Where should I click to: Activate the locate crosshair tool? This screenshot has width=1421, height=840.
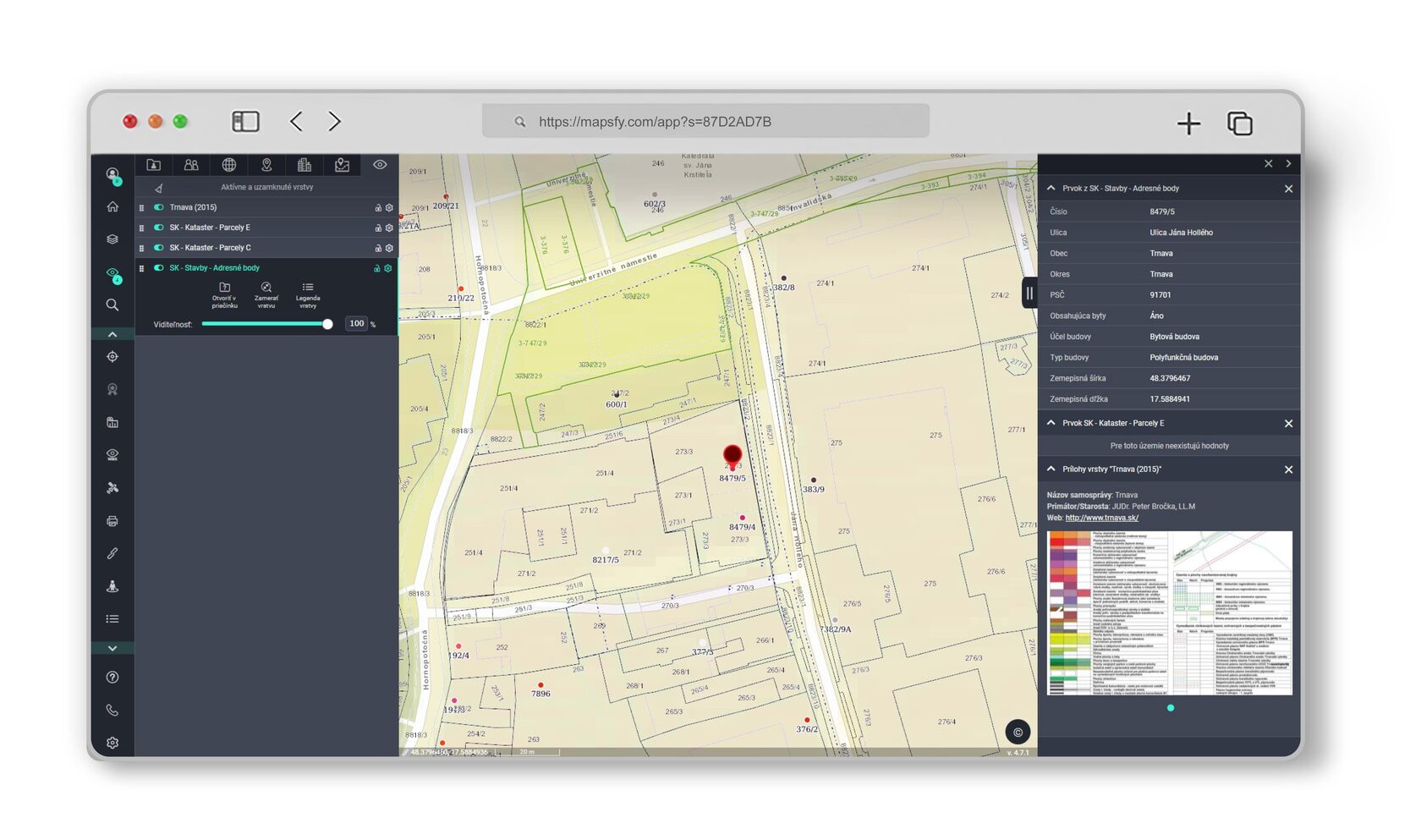(112, 357)
